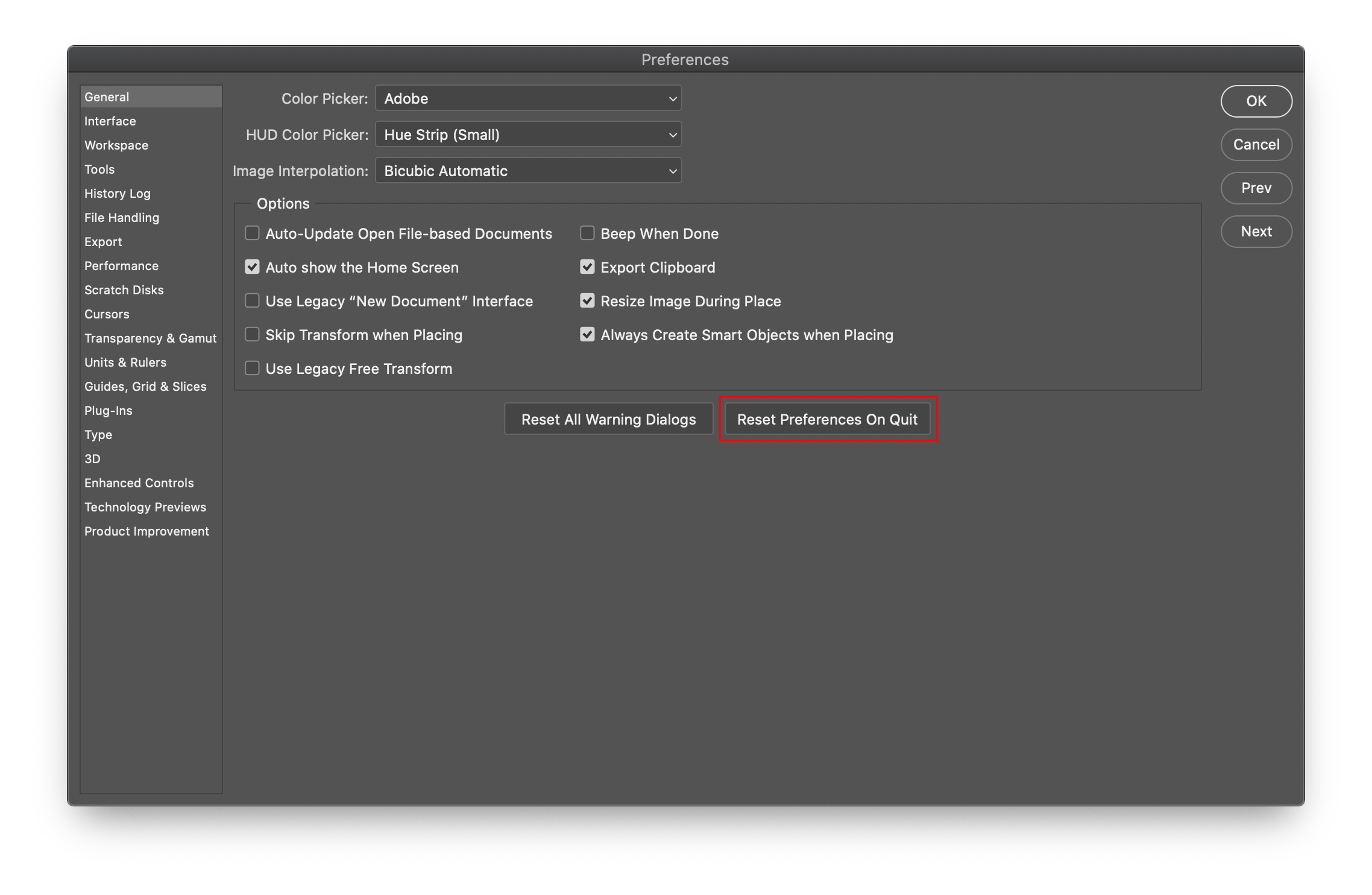This screenshot has width=1372, height=895.
Task: Select the Guides, Grid & Slices category
Action: point(145,386)
